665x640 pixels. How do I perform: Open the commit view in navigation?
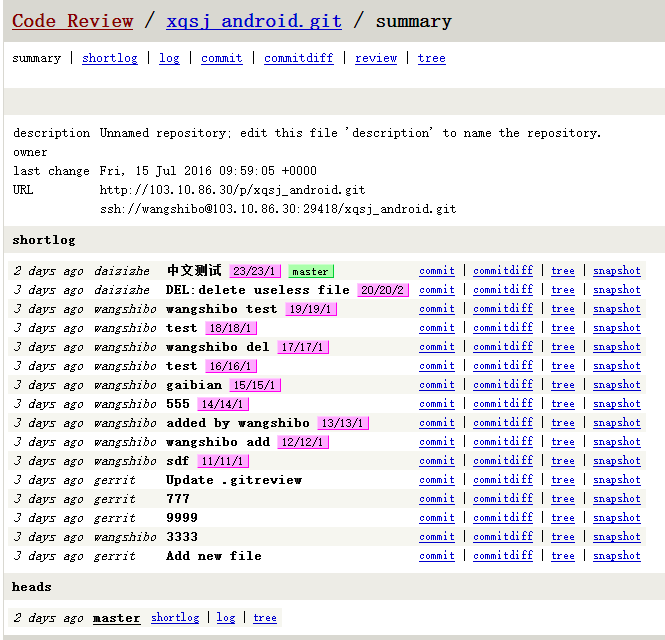click(221, 58)
